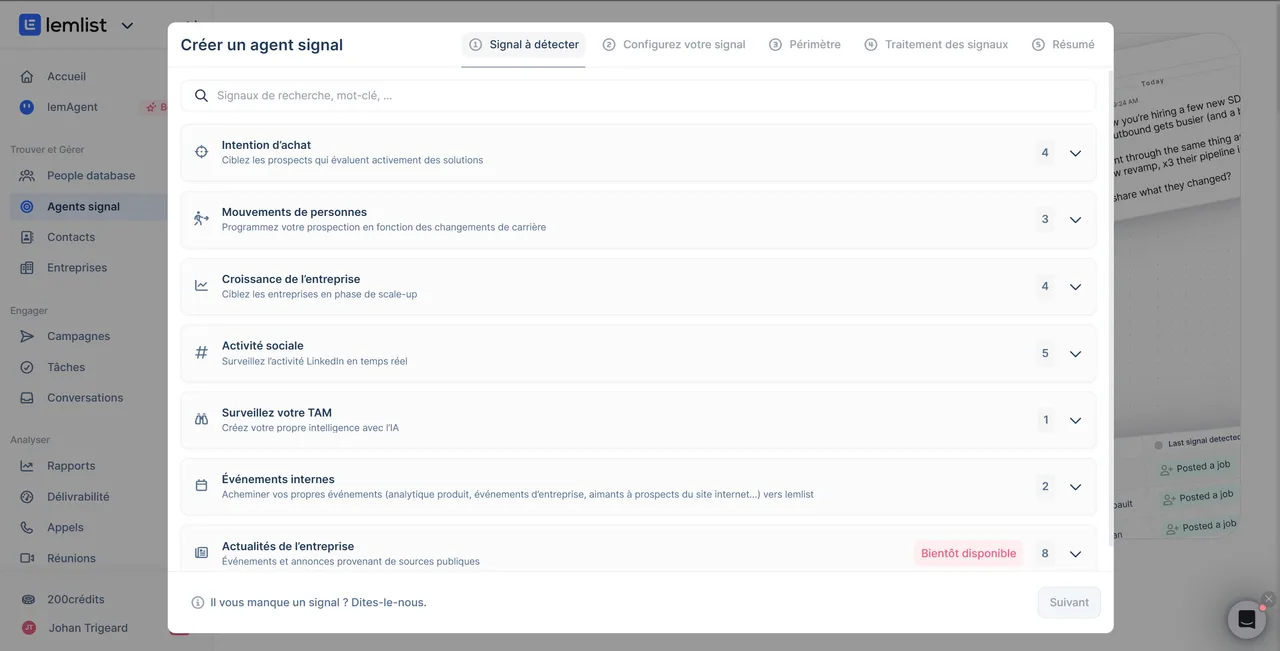Click the Appels phone icon
This screenshot has width=1280, height=651.
pos(27,527)
